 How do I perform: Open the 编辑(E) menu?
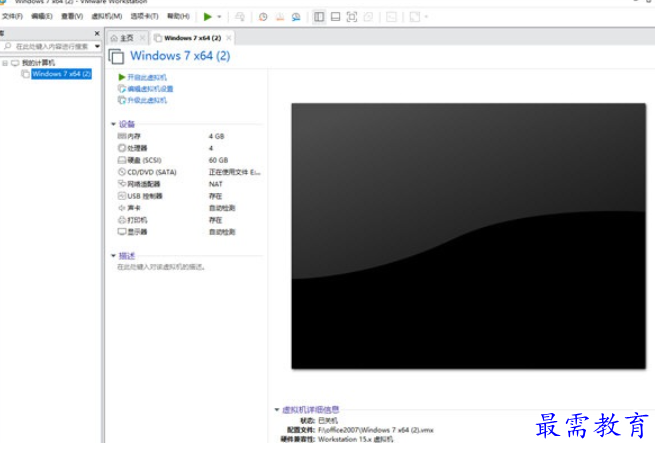point(42,16)
